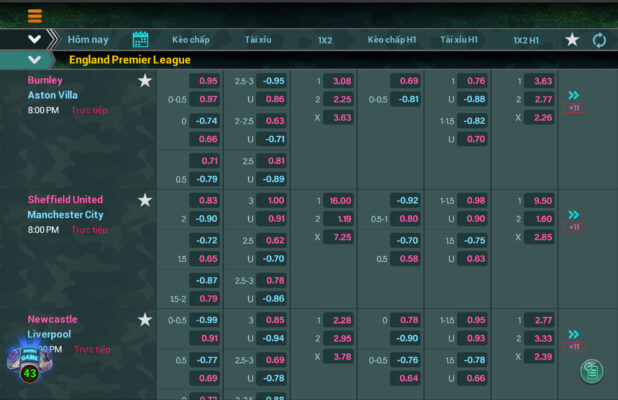Screen dimensions: 618x400
Task: Open Trực tiếp live link for Burnley match
Action: (x=90, y=110)
